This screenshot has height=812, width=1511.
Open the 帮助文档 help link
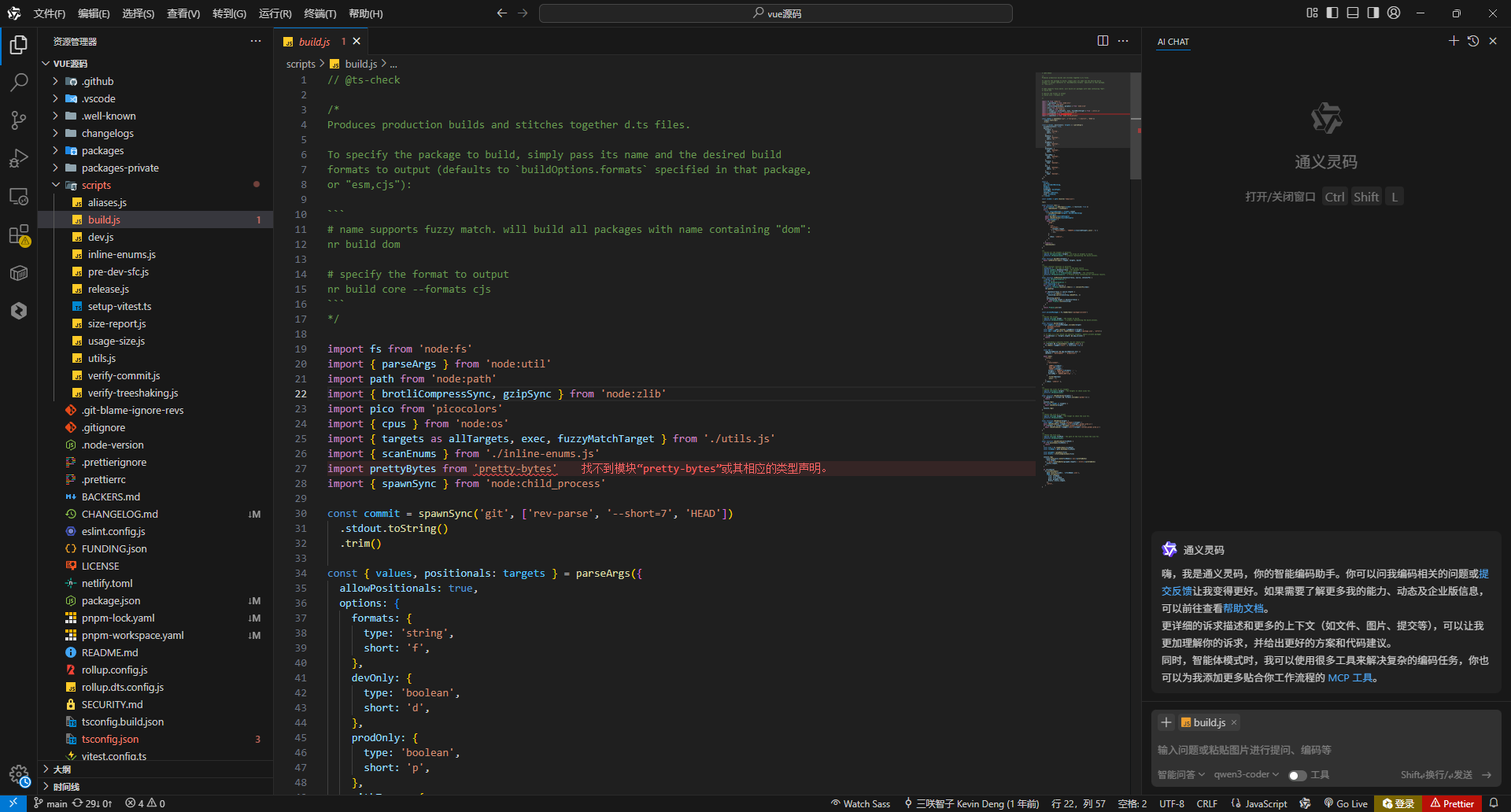click(1243, 608)
